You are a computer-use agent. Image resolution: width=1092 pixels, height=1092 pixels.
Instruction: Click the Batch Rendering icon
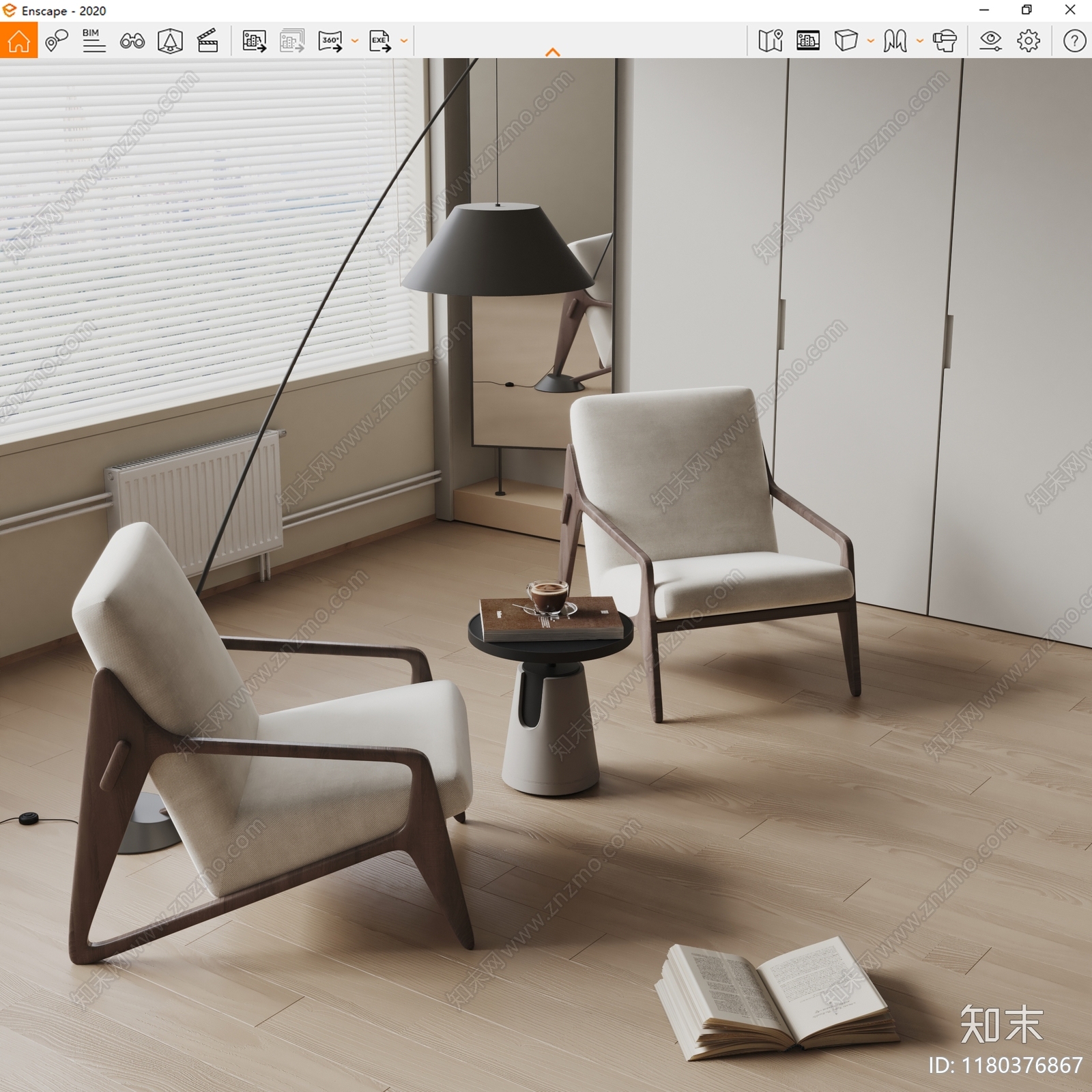pyautogui.click(x=292, y=41)
